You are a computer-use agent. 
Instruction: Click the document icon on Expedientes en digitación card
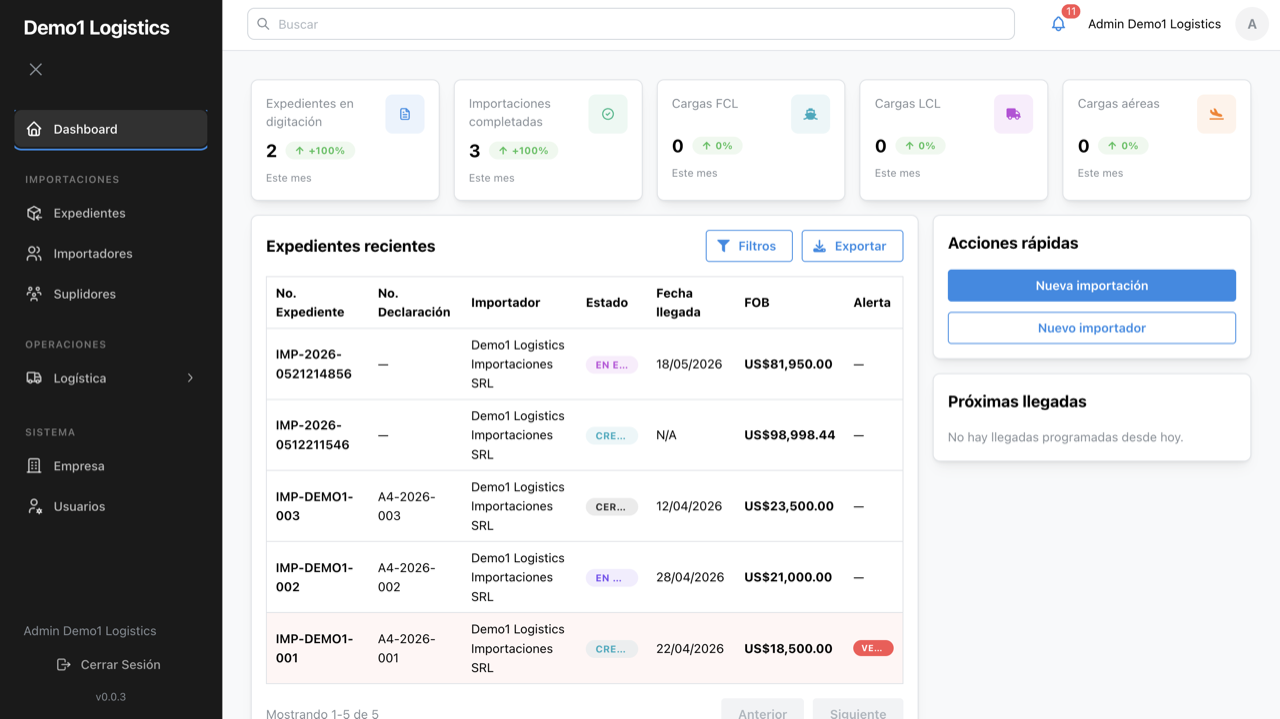405,114
